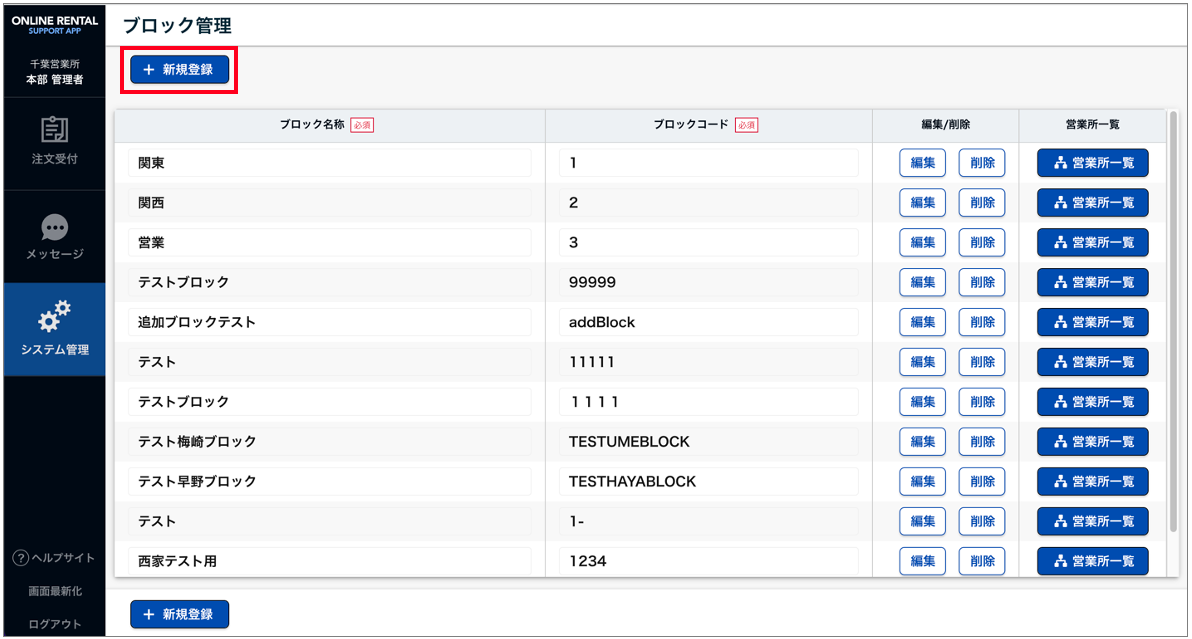Viewport: 1192px width, 639px height.
Task: Select the システム管理 gears icon
Action: pyautogui.click(x=54, y=317)
